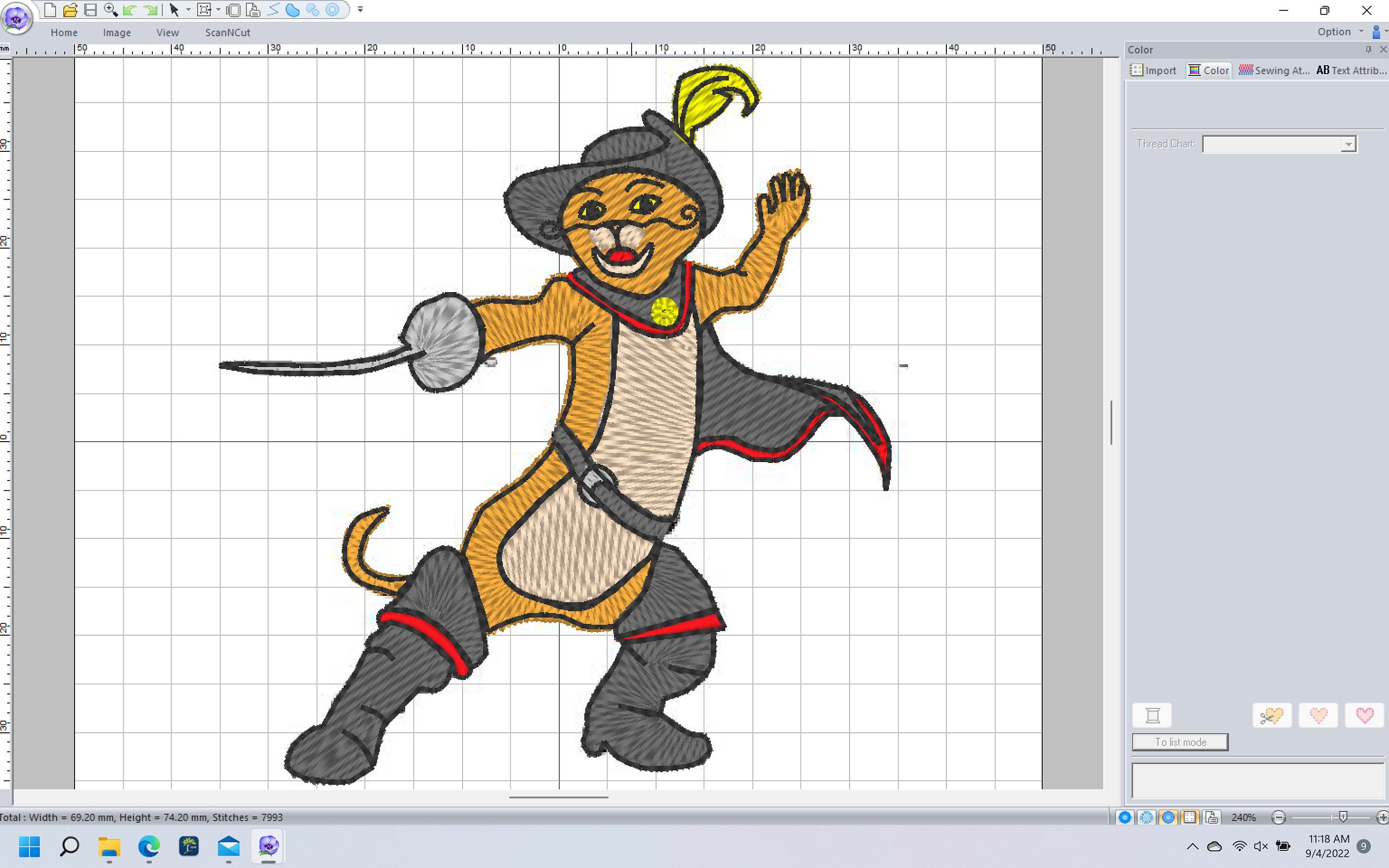Switch to the Color panel tab

(x=1209, y=71)
